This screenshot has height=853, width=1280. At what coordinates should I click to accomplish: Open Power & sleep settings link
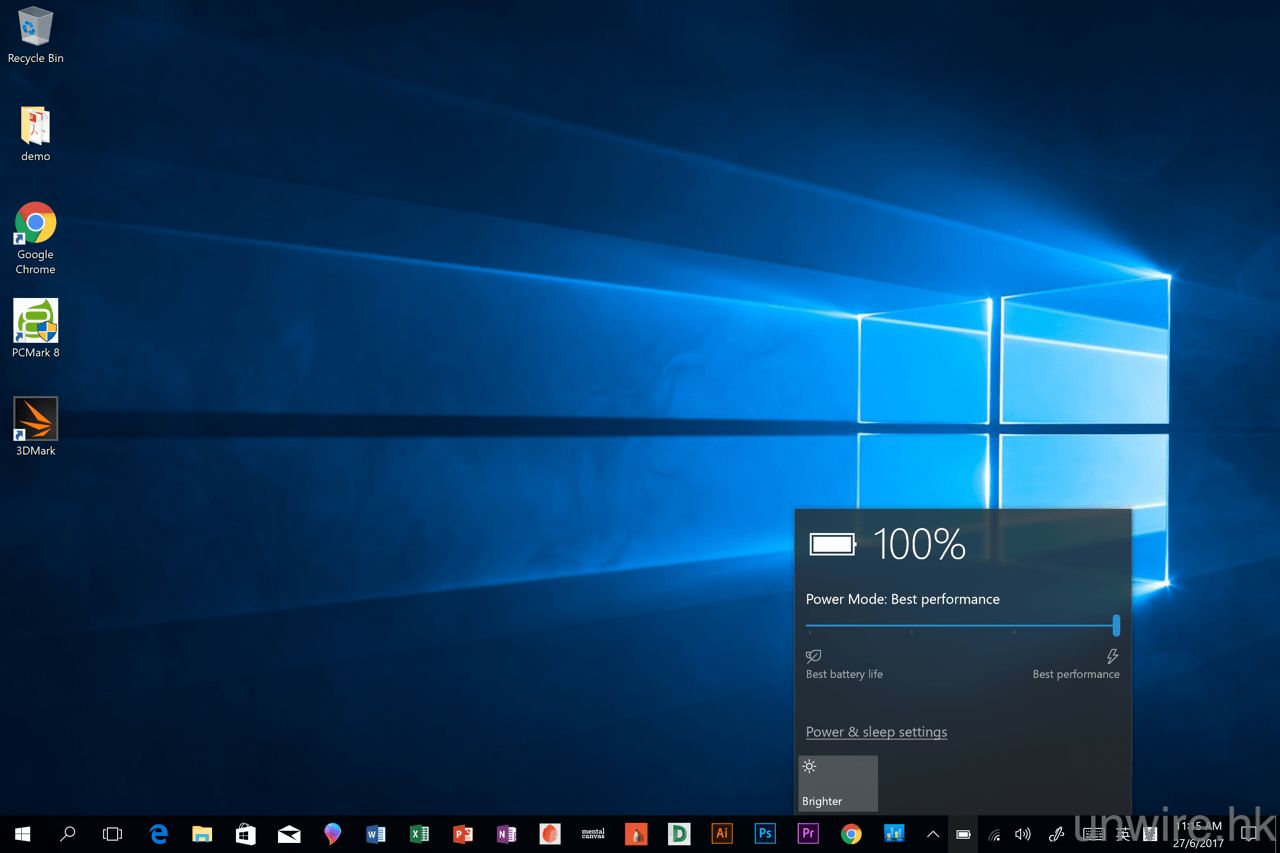pos(876,732)
